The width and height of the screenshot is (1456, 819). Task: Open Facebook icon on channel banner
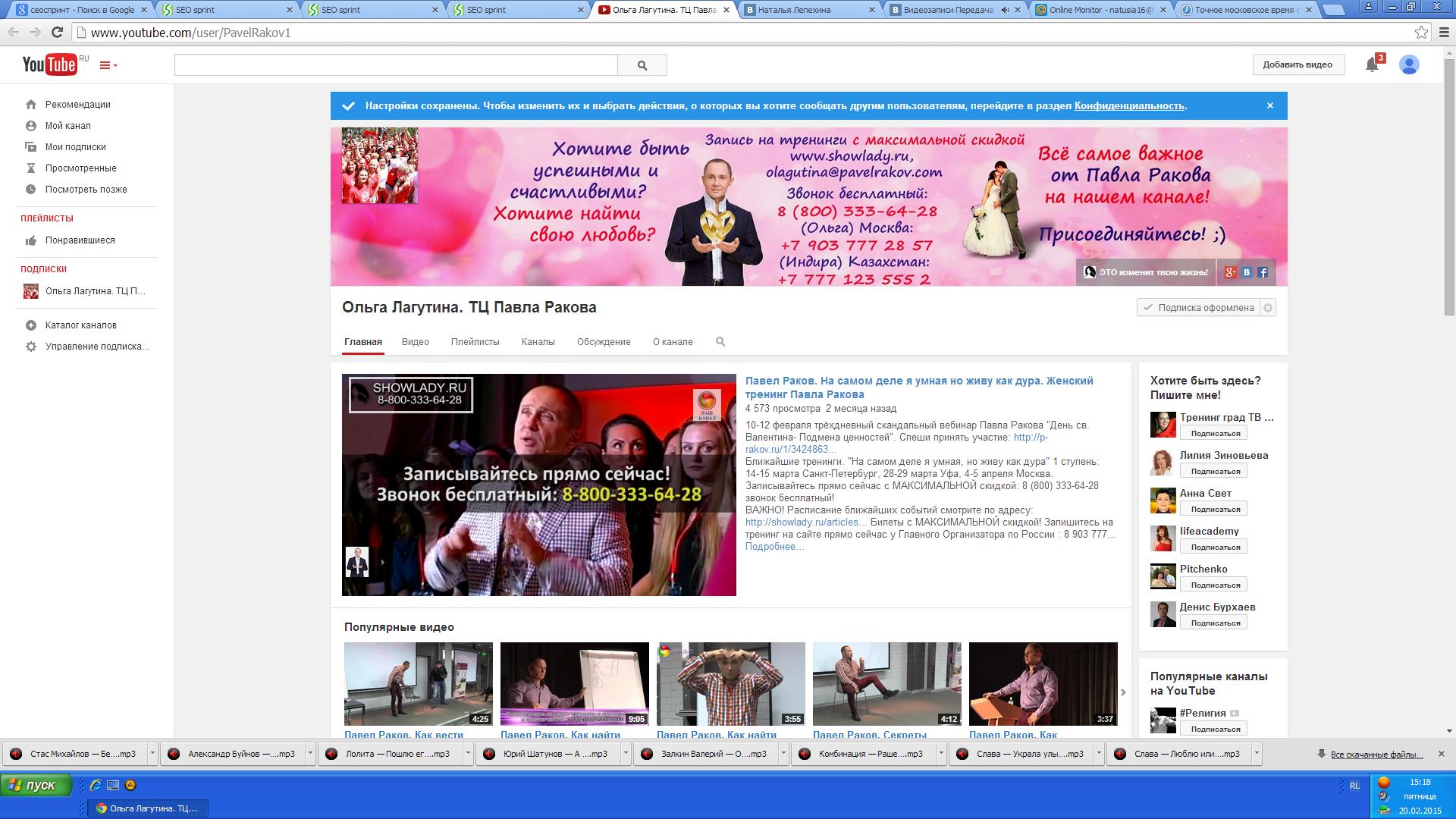(x=1263, y=272)
